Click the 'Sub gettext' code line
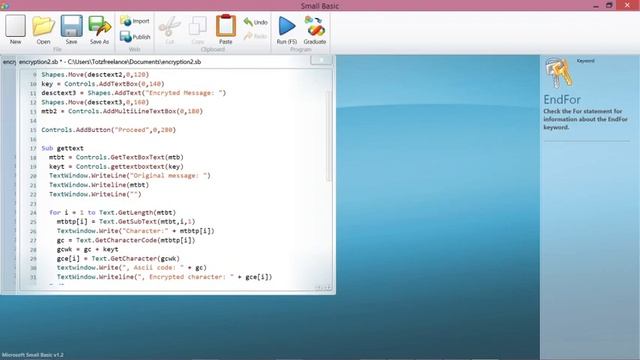The image size is (640, 360). coord(62,148)
